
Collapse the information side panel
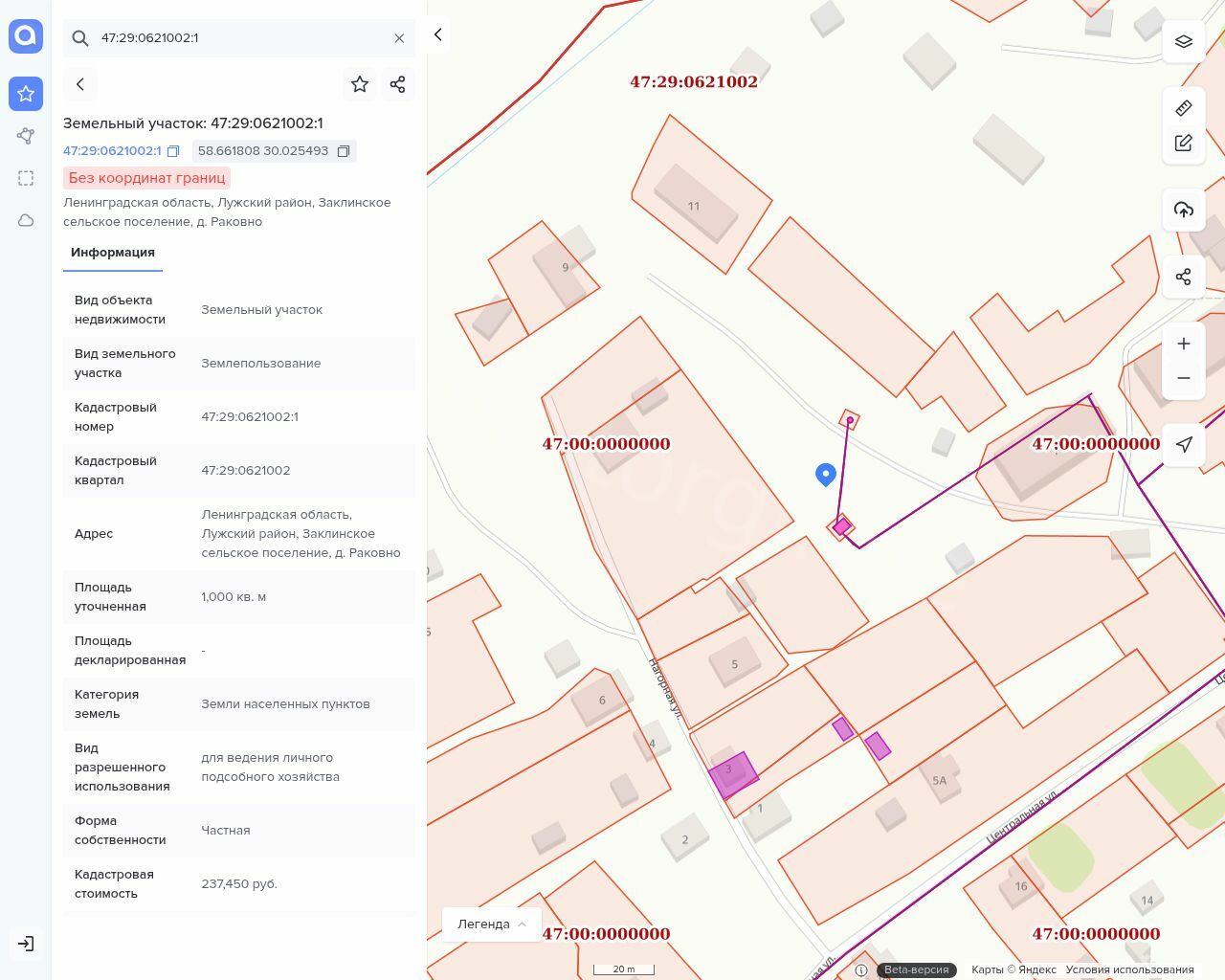coord(438,35)
